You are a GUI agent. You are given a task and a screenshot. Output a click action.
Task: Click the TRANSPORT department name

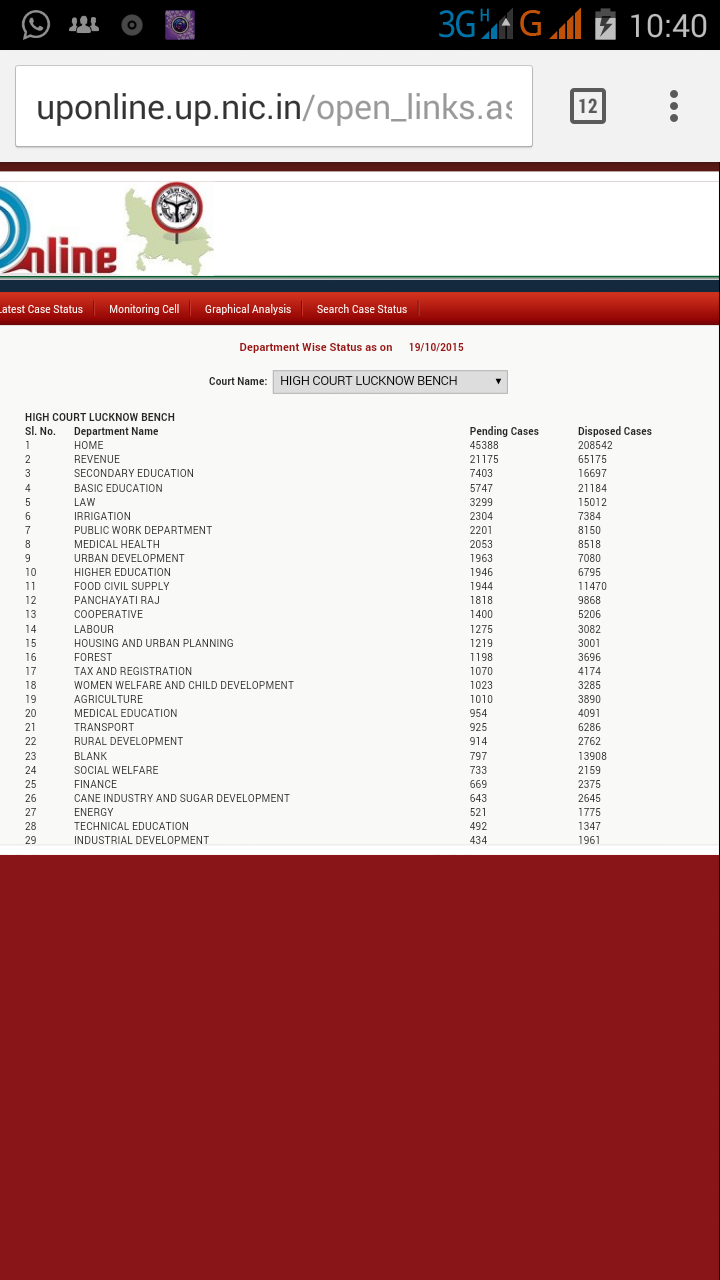click(104, 728)
